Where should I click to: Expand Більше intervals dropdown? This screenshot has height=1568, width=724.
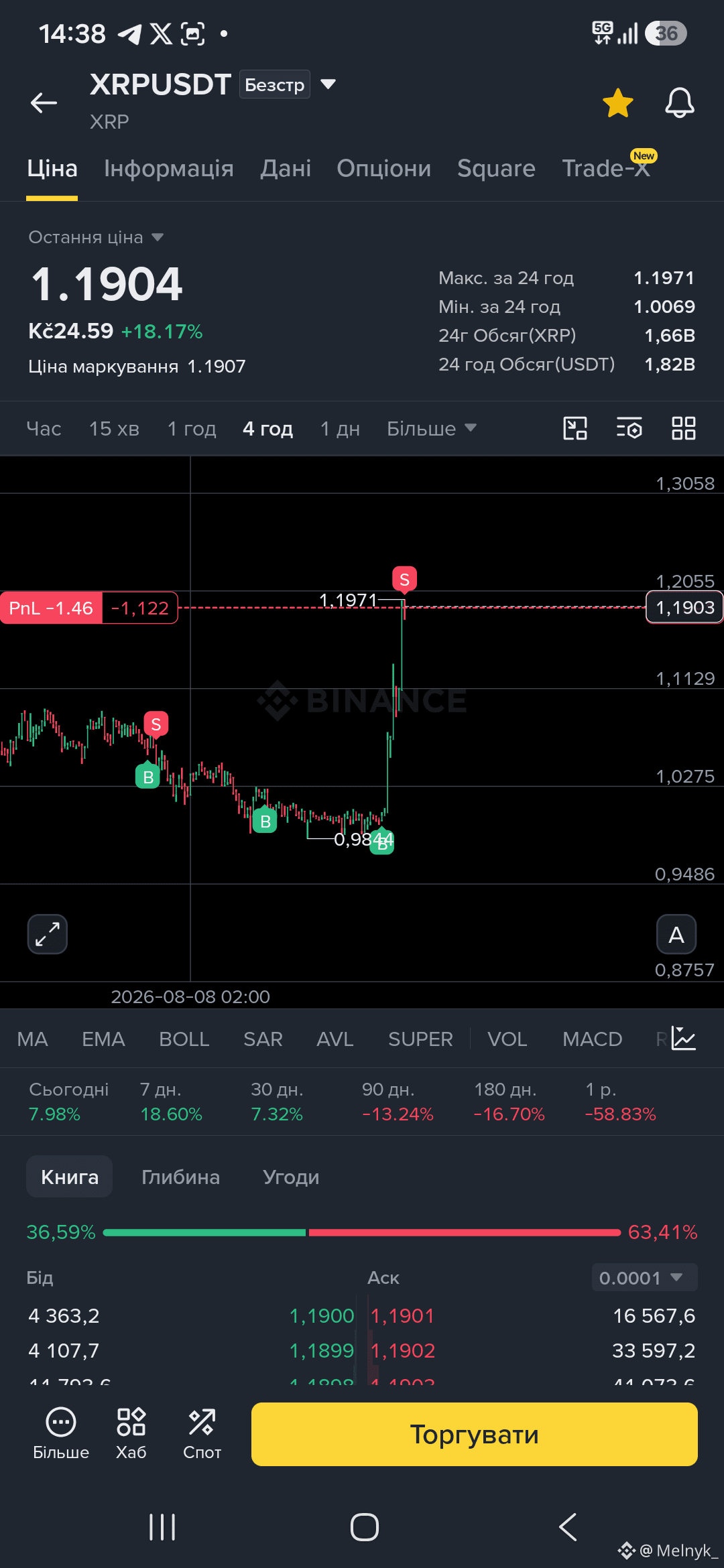click(432, 429)
